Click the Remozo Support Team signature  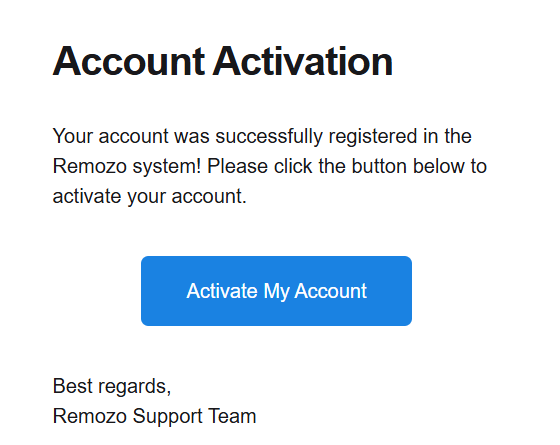[x=154, y=416]
